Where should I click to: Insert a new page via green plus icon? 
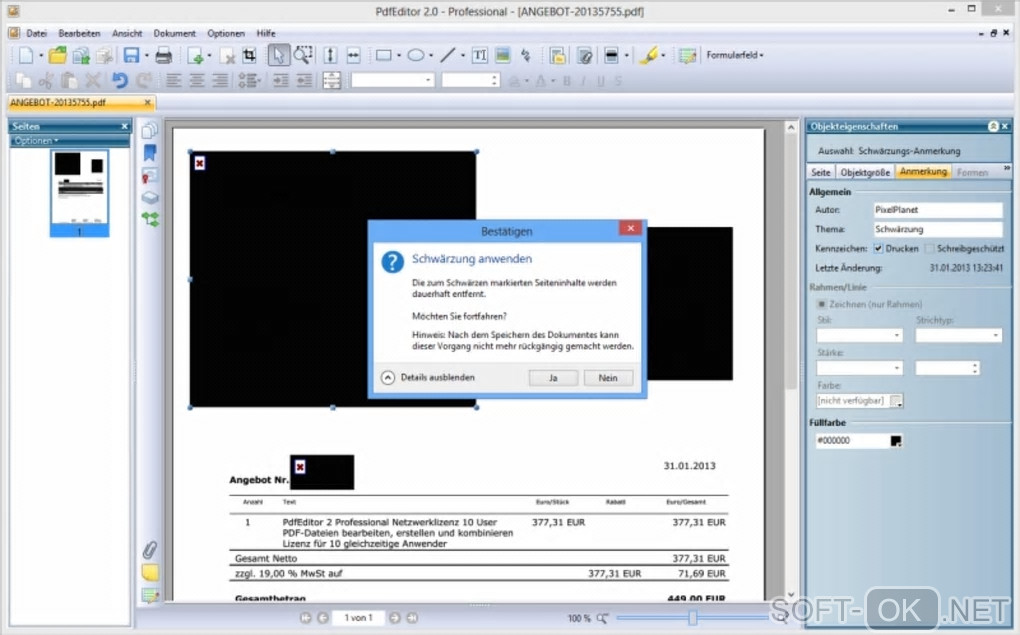[x=196, y=55]
